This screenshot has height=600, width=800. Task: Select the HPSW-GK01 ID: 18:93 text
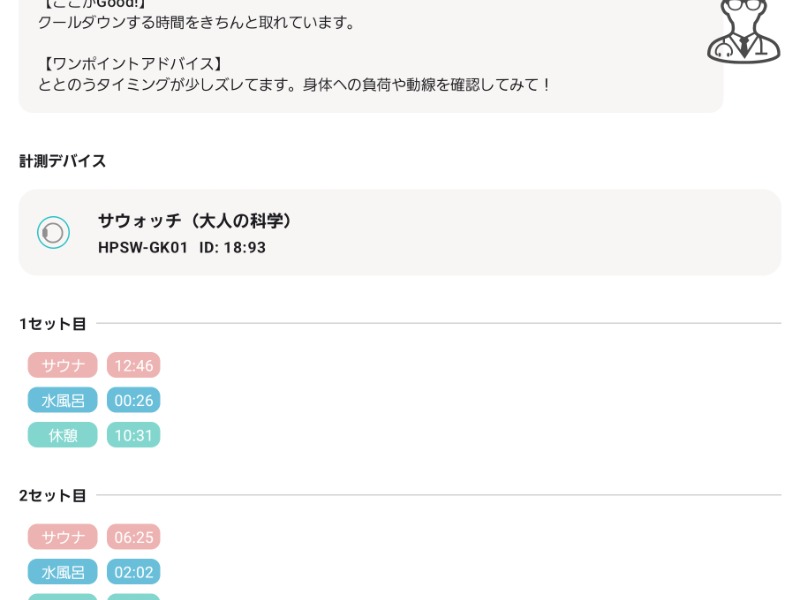(182, 247)
